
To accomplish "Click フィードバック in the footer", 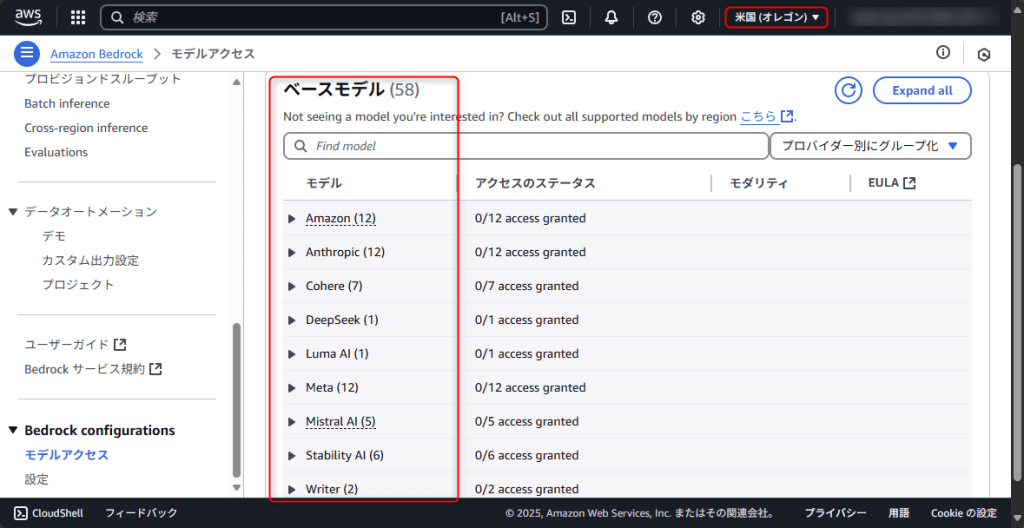I will tap(141, 513).
